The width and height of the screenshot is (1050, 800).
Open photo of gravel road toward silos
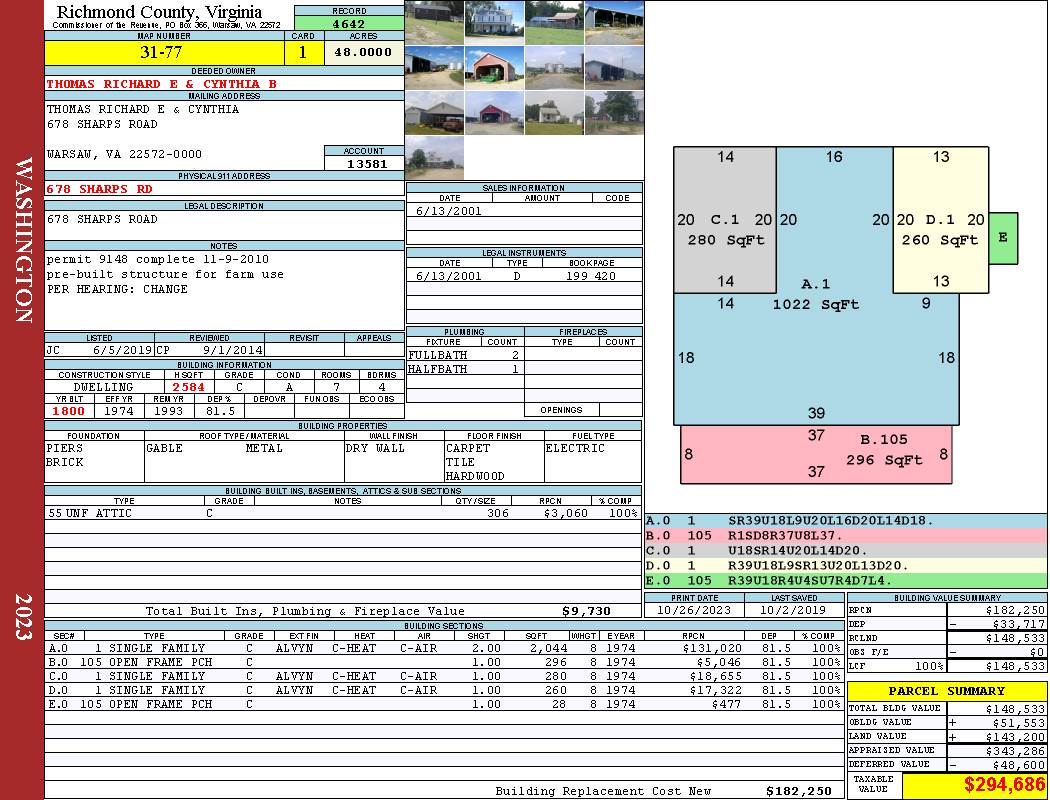(x=554, y=68)
